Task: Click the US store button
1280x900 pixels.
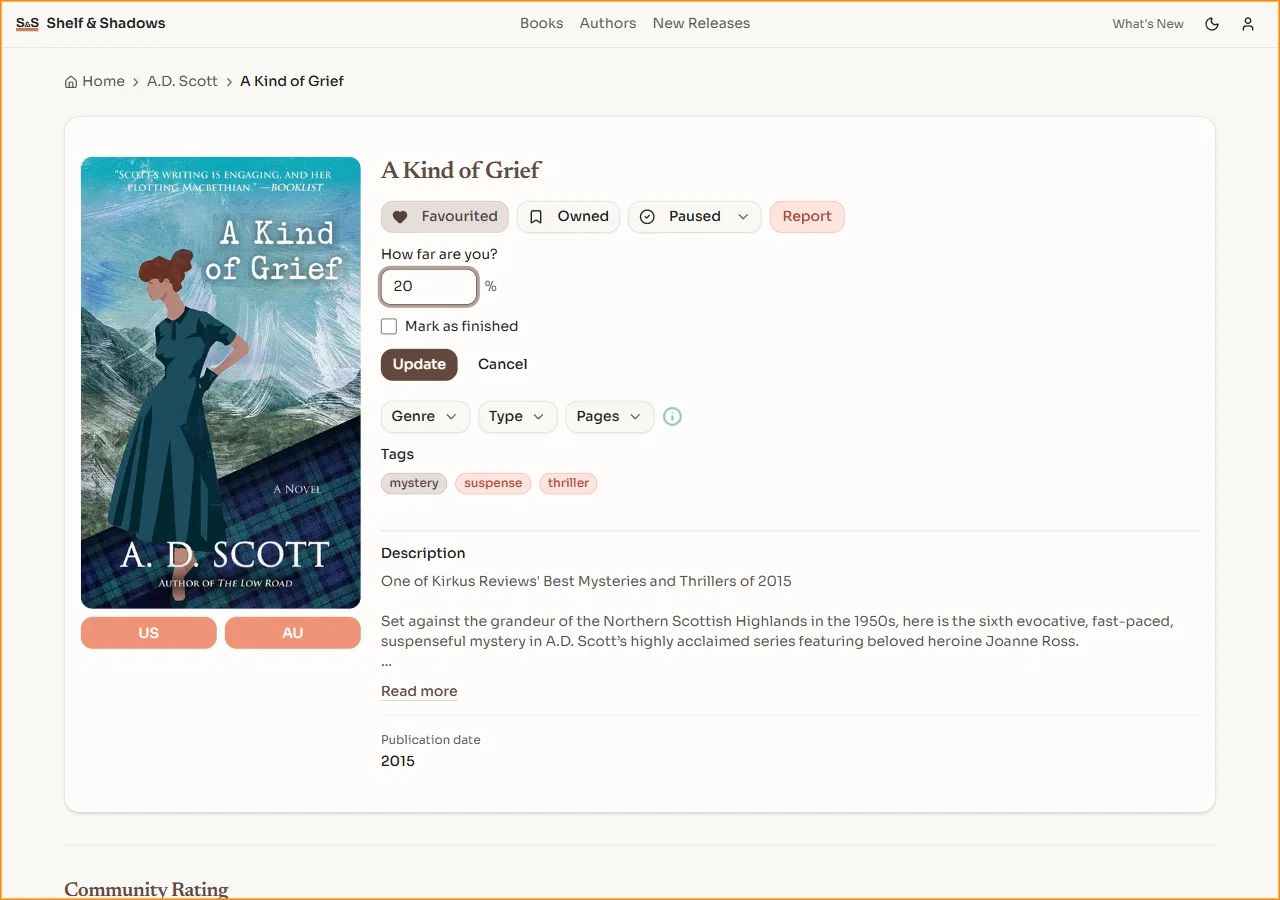Action: coord(149,633)
